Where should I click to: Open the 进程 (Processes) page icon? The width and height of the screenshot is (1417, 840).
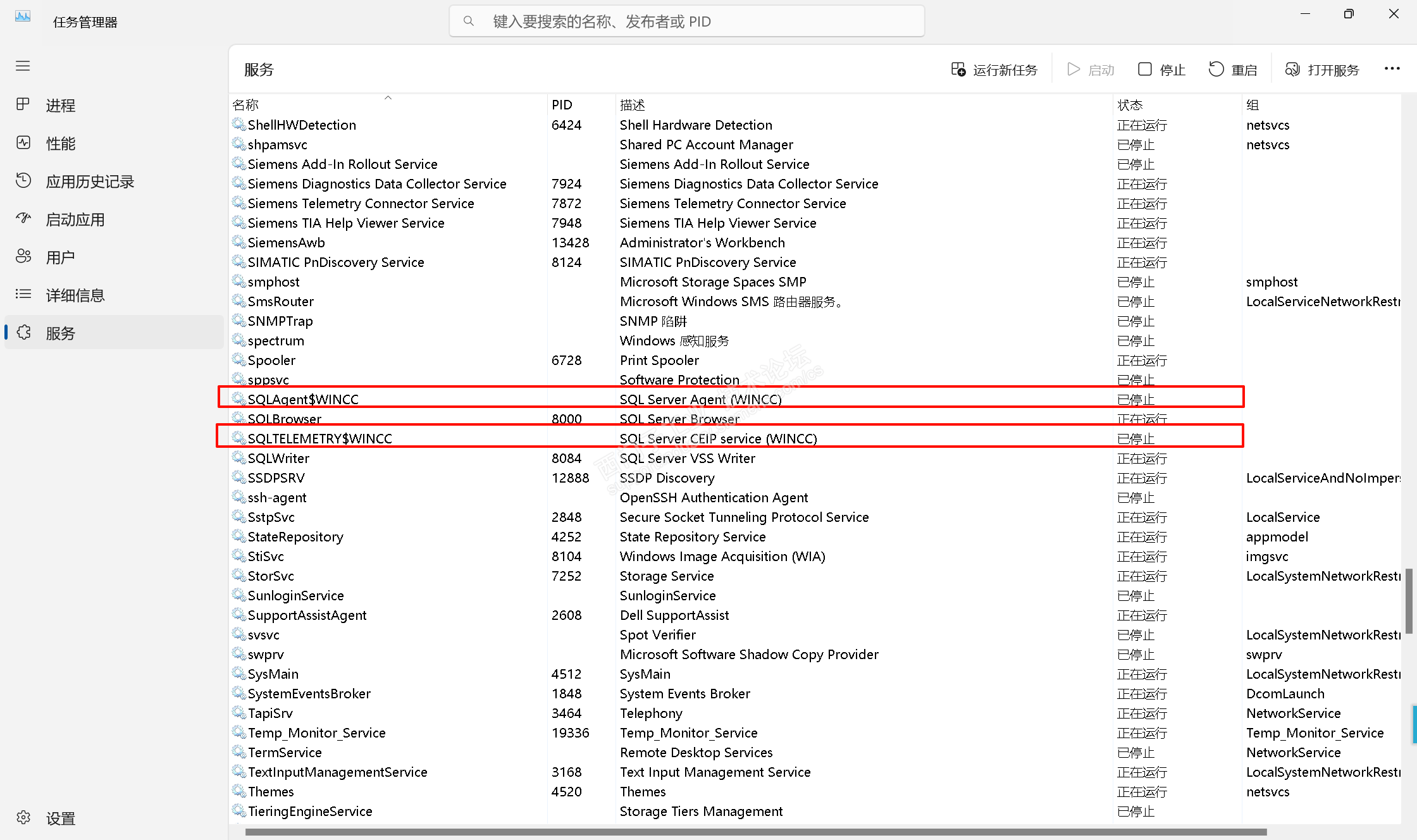point(23,104)
